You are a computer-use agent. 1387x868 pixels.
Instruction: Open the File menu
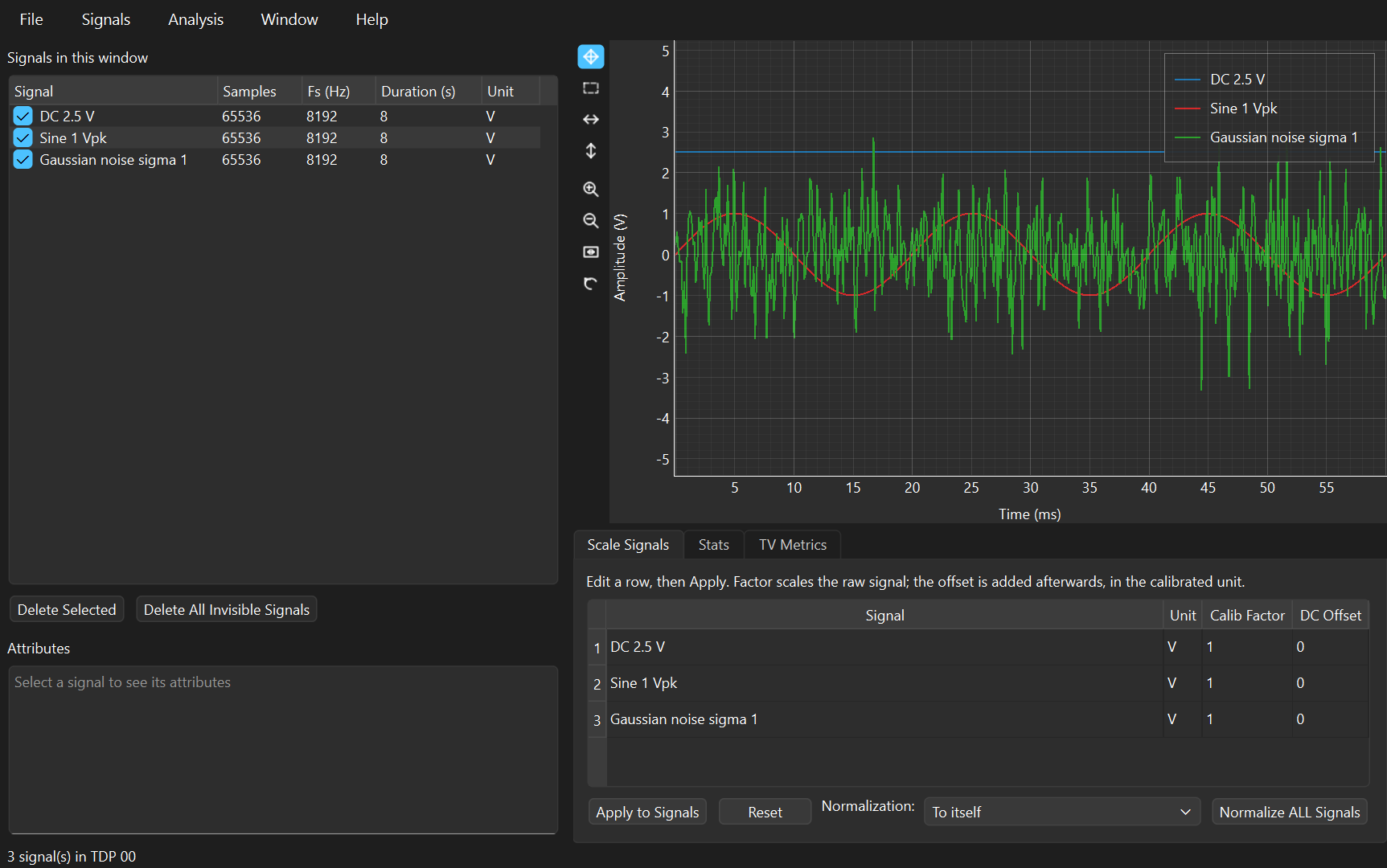coord(31,19)
